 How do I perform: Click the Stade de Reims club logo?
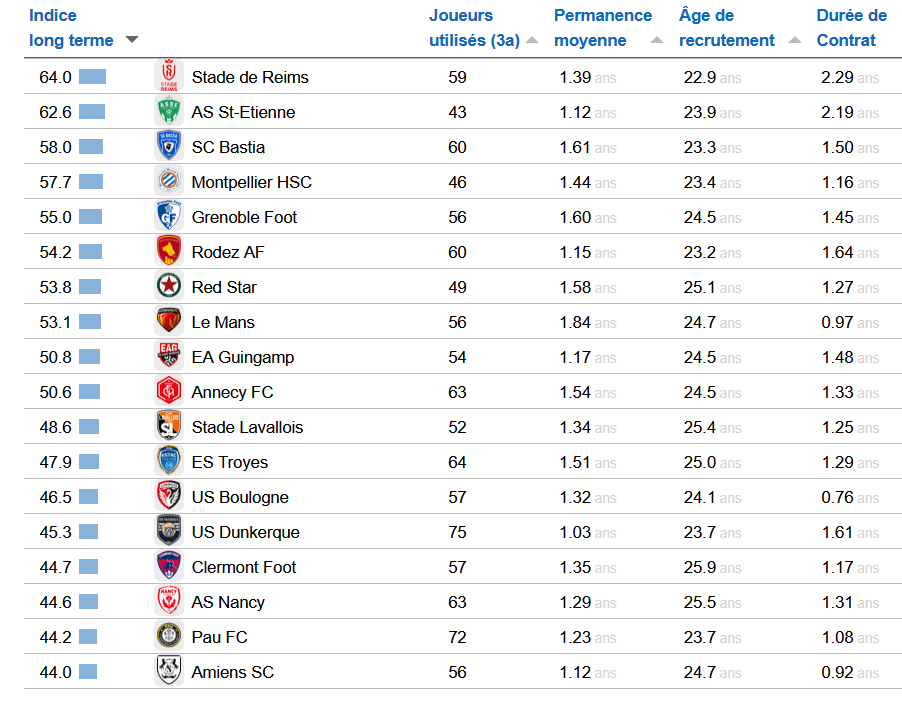coord(169,77)
